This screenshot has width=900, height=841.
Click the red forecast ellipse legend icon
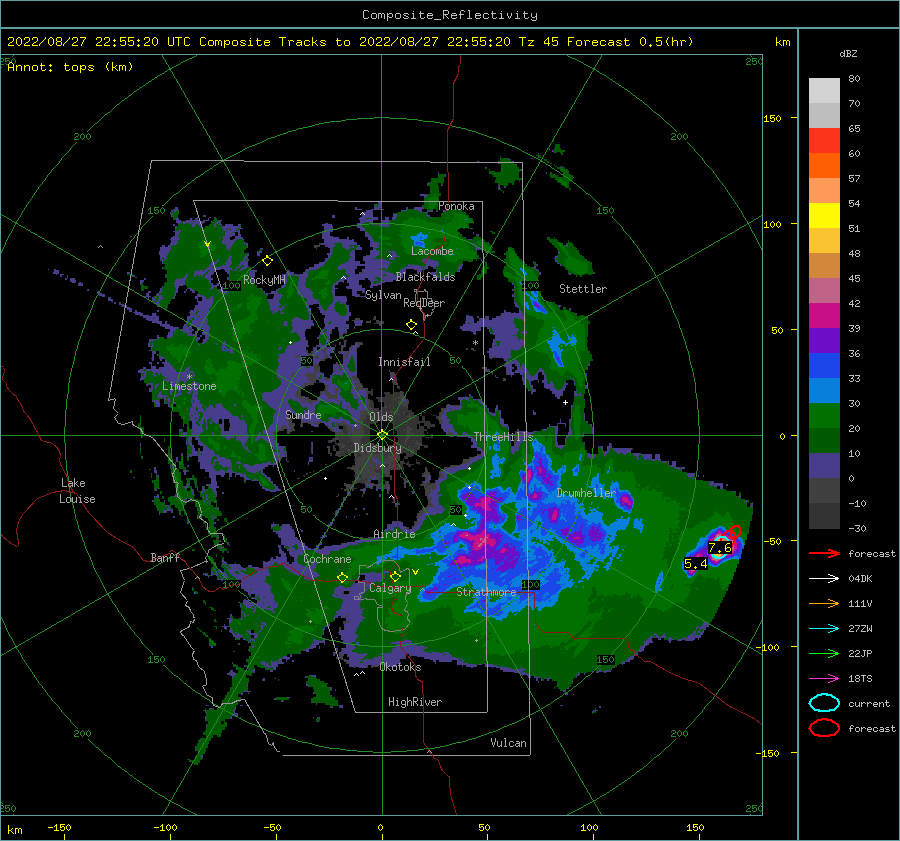pos(824,728)
